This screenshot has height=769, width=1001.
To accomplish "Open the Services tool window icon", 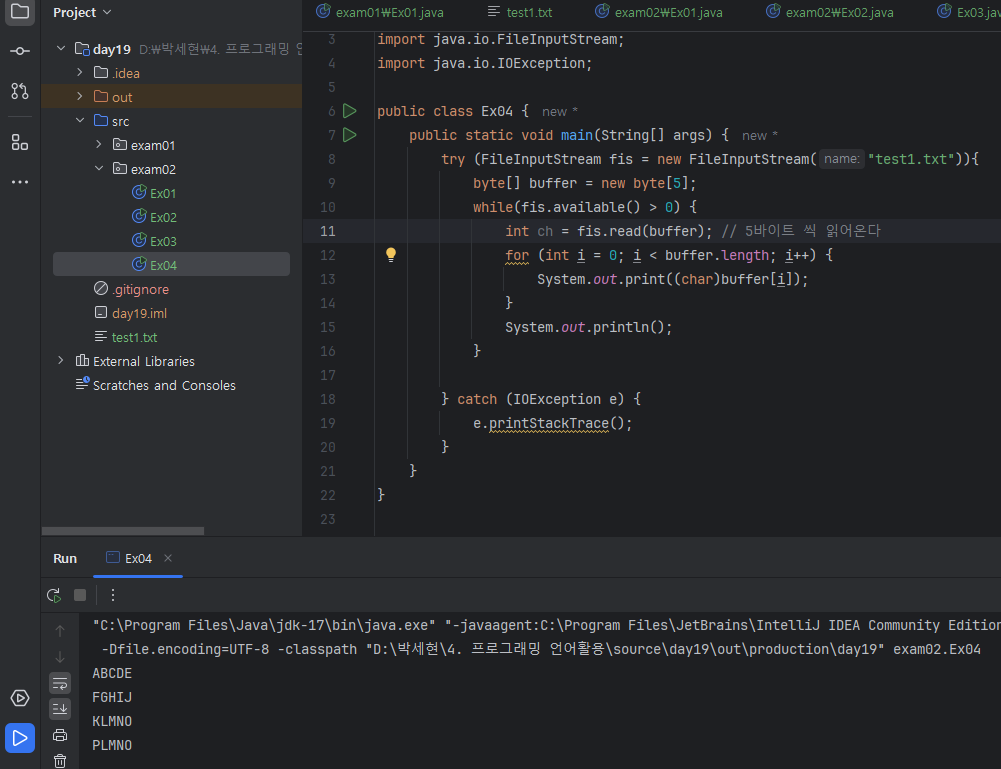I will coord(20,698).
